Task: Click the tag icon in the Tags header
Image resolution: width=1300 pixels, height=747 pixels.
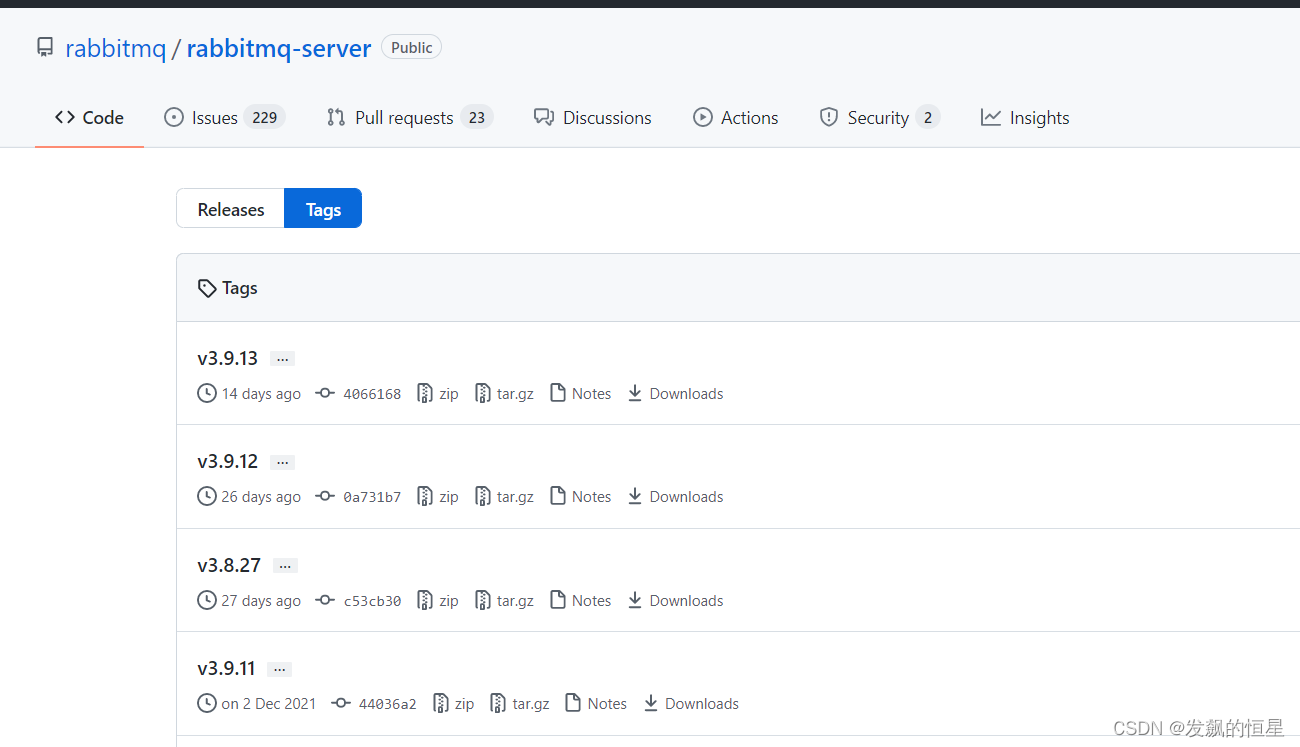Action: (x=207, y=288)
